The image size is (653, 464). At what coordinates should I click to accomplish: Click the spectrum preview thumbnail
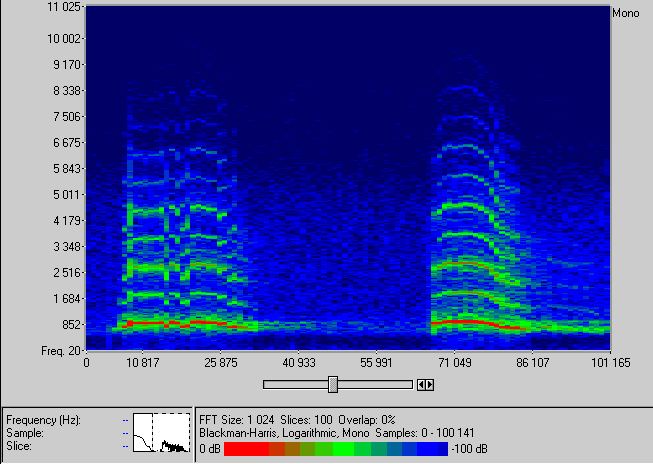(x=162, y=432)
